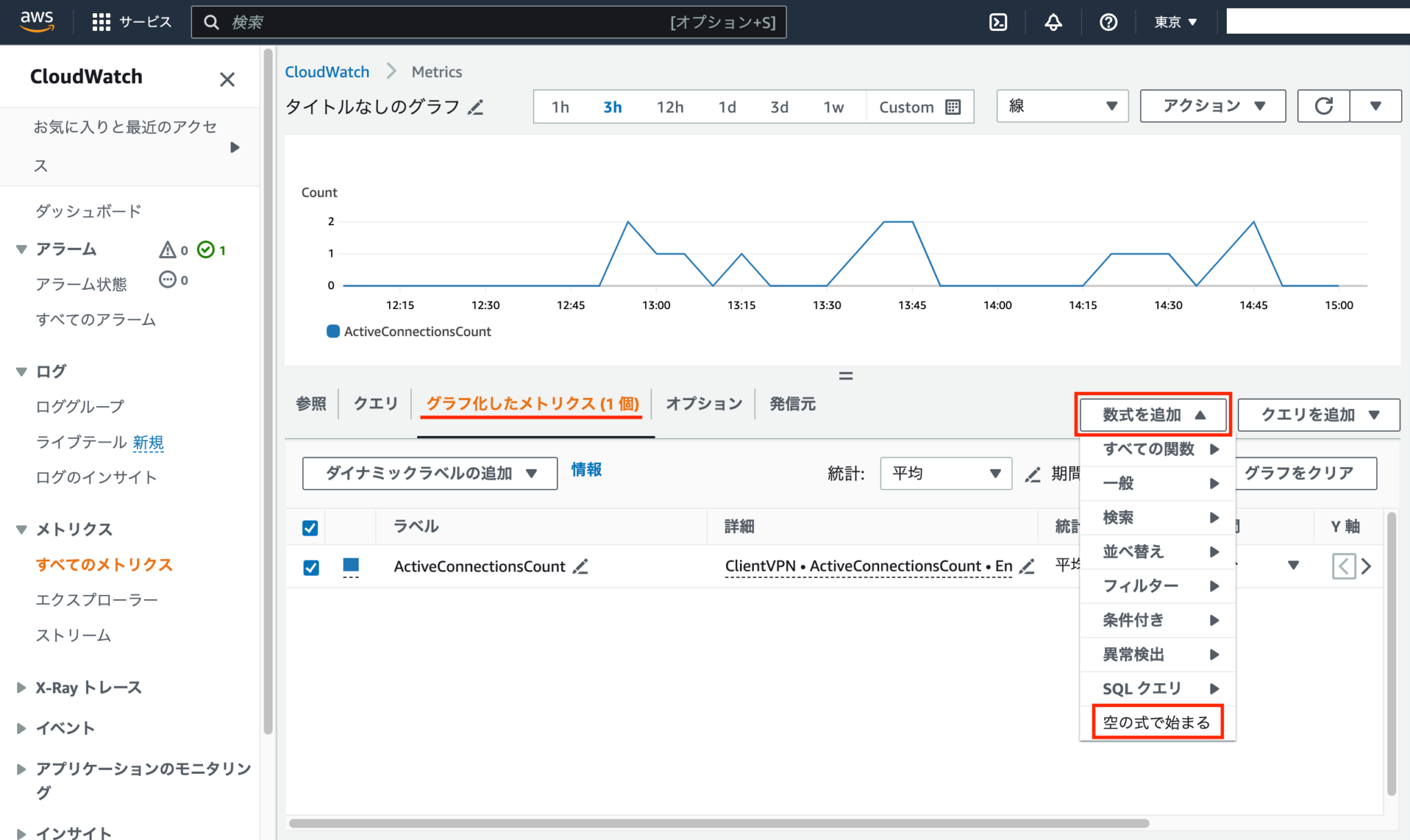Click inside the AWS search field
The width and height of the screenshot is (1410, 840).
[x=482, y=21]
